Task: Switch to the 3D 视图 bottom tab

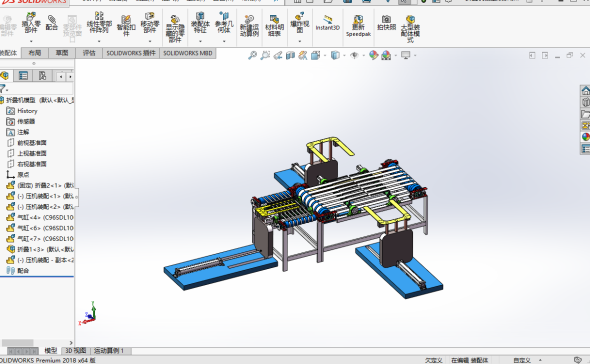Action: 76,351
